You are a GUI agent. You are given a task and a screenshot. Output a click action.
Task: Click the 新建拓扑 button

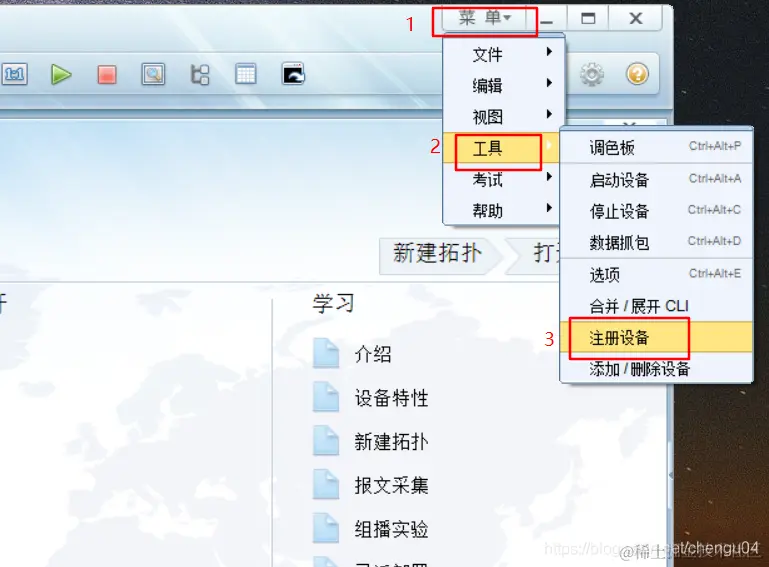click(x=440, y=255)
